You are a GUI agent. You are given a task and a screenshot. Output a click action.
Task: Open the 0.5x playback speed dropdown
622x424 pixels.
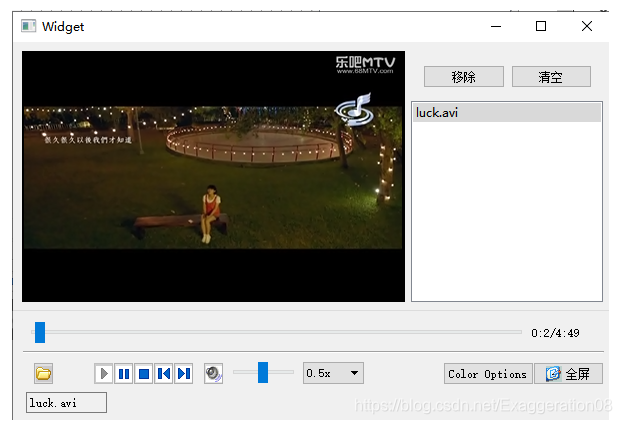click(x=333, y=373)
